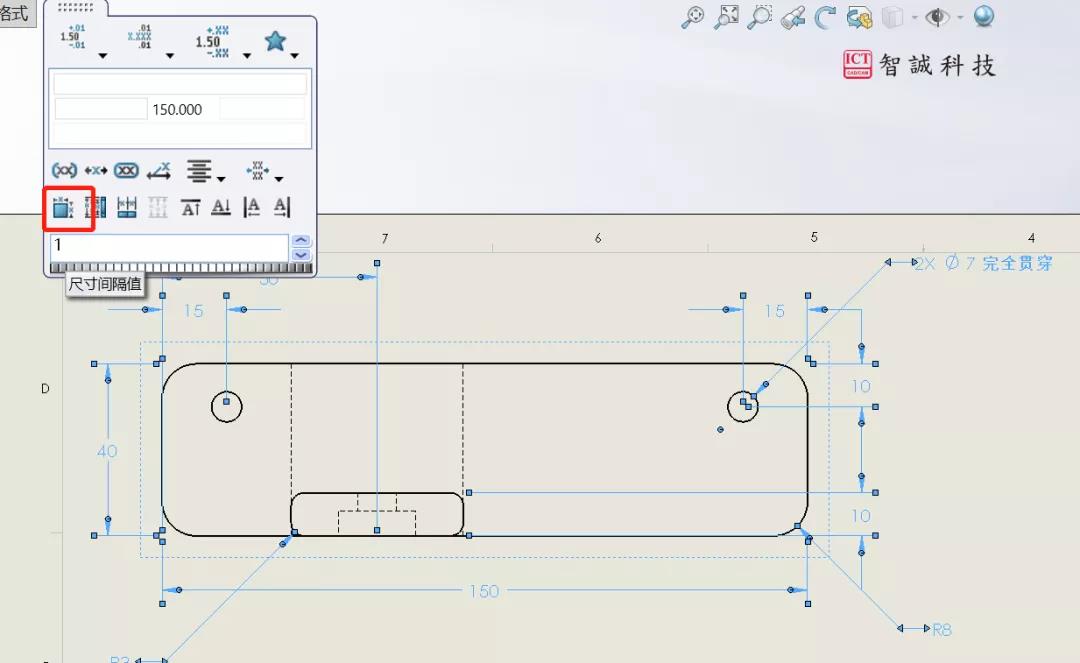Right justify the dimension text
The image size is (1080, 663).
click(x=282, y=207)
